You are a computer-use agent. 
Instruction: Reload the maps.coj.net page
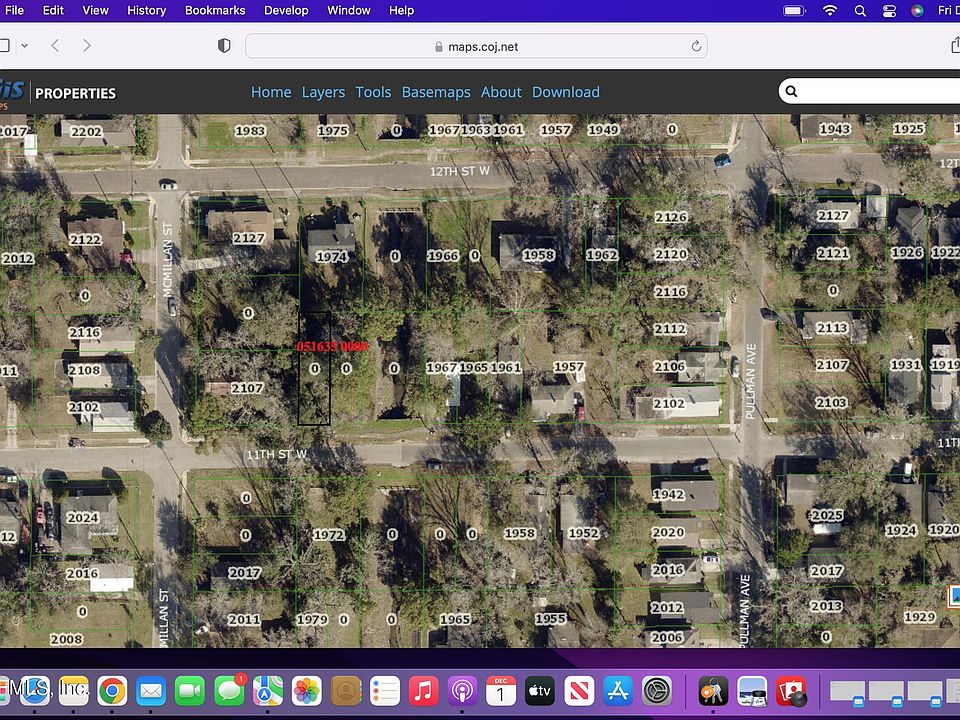(x=696, y=46)
